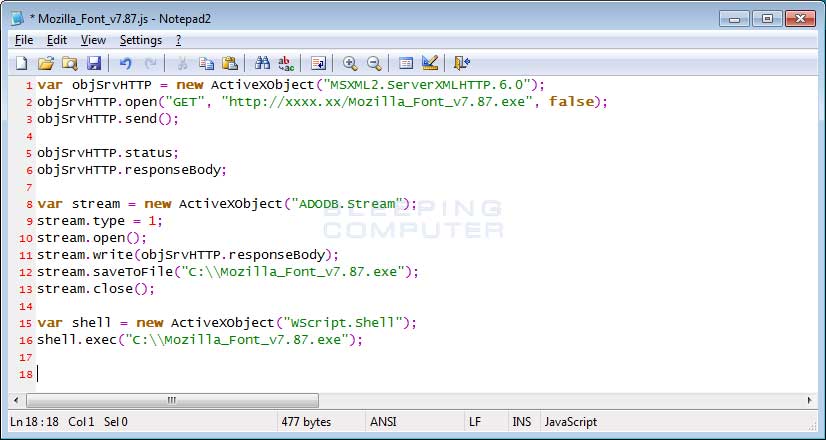Click stream.saveToFile on line 12
The image size is (826, 440).
[x=105, y=272]
